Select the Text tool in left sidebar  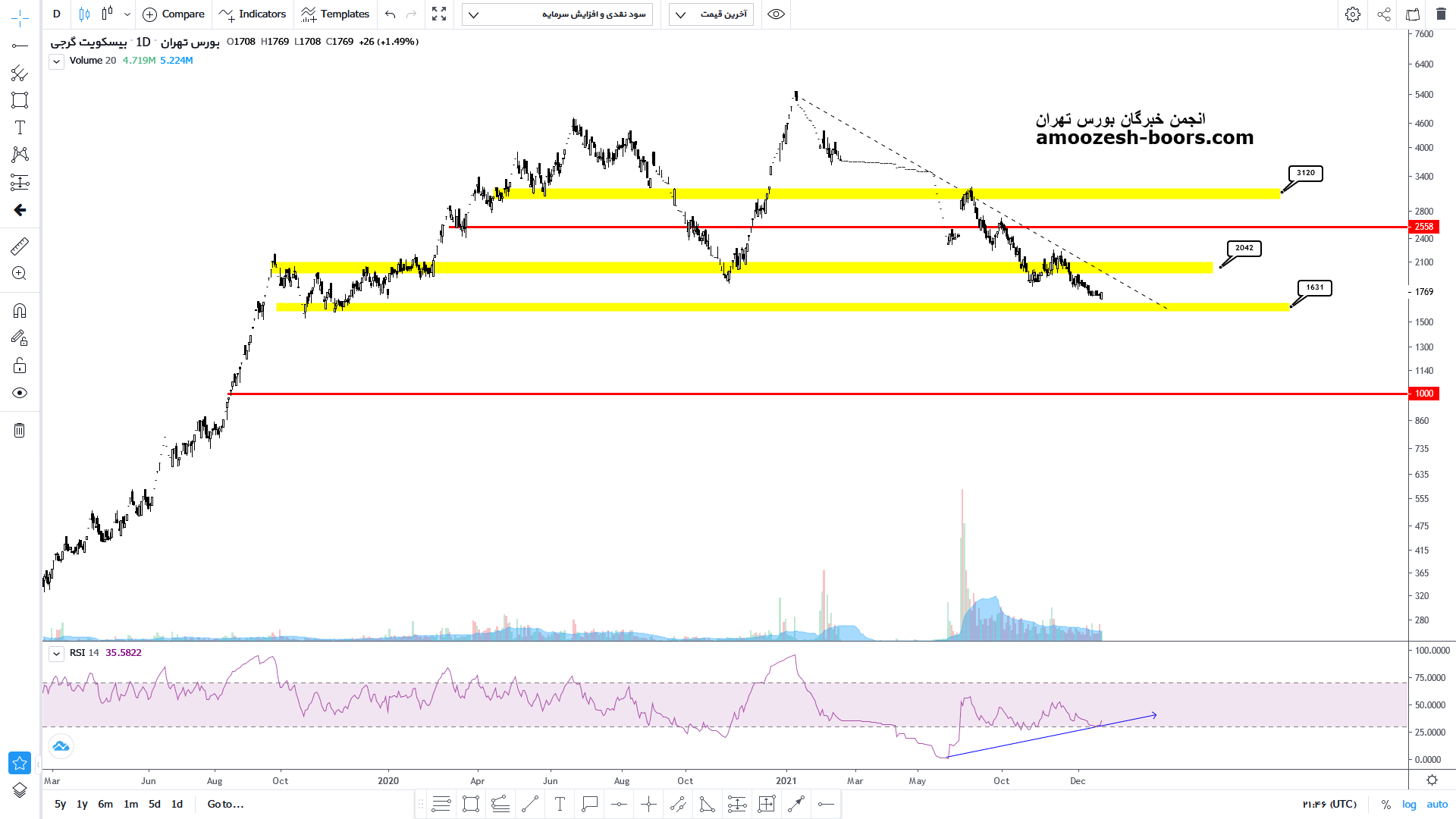20,127
